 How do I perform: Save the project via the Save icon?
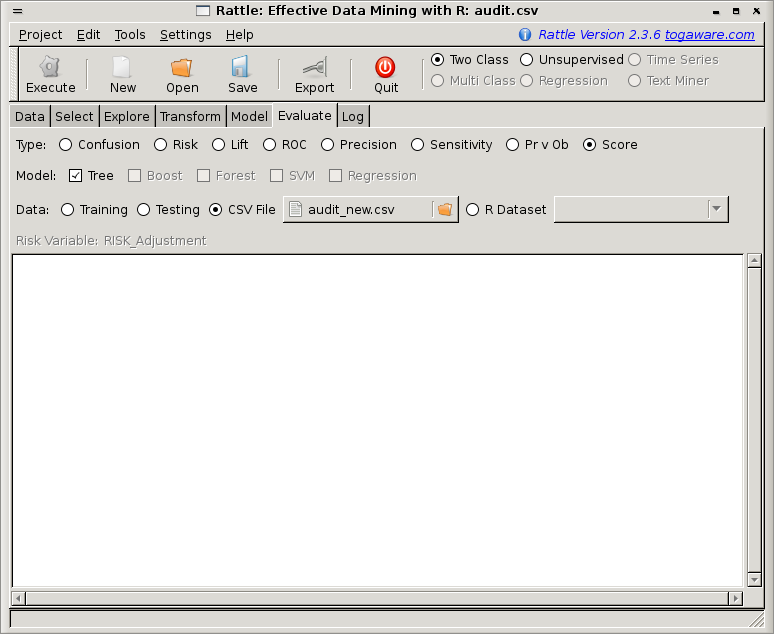(241, 68)
